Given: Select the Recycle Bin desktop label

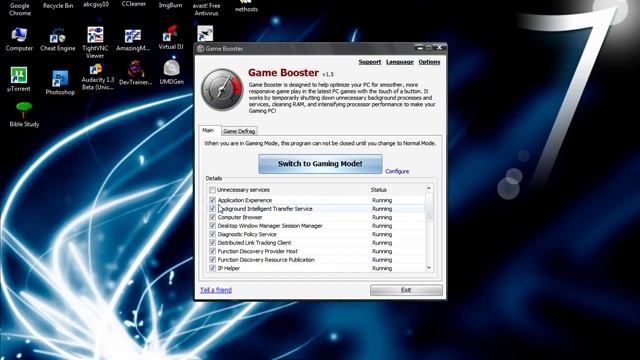Looking at the screenshot, I should (x=58, y=6).
